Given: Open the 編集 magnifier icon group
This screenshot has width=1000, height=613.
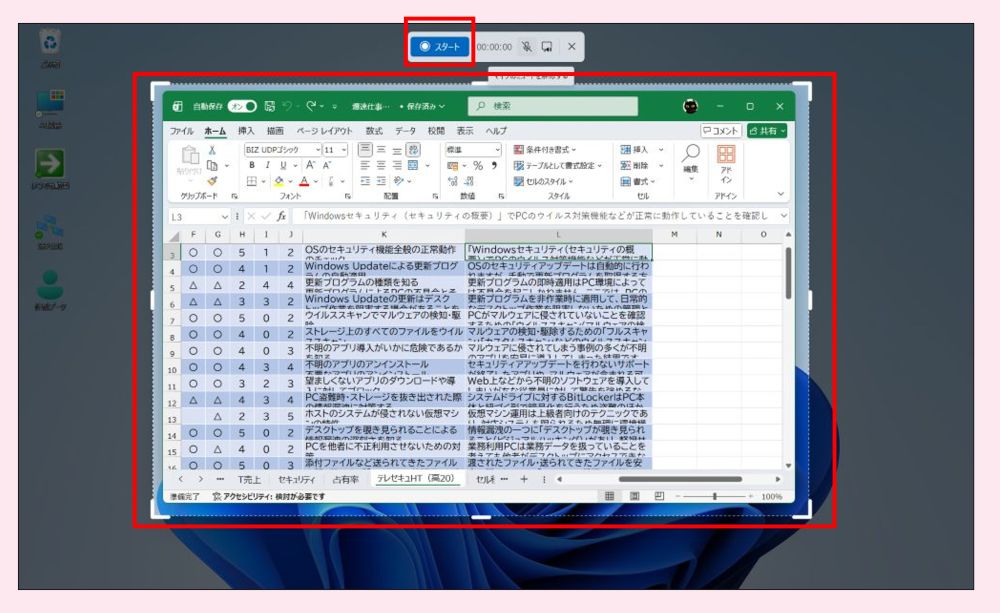Looking at the screenshot, I should click(691, 159).
